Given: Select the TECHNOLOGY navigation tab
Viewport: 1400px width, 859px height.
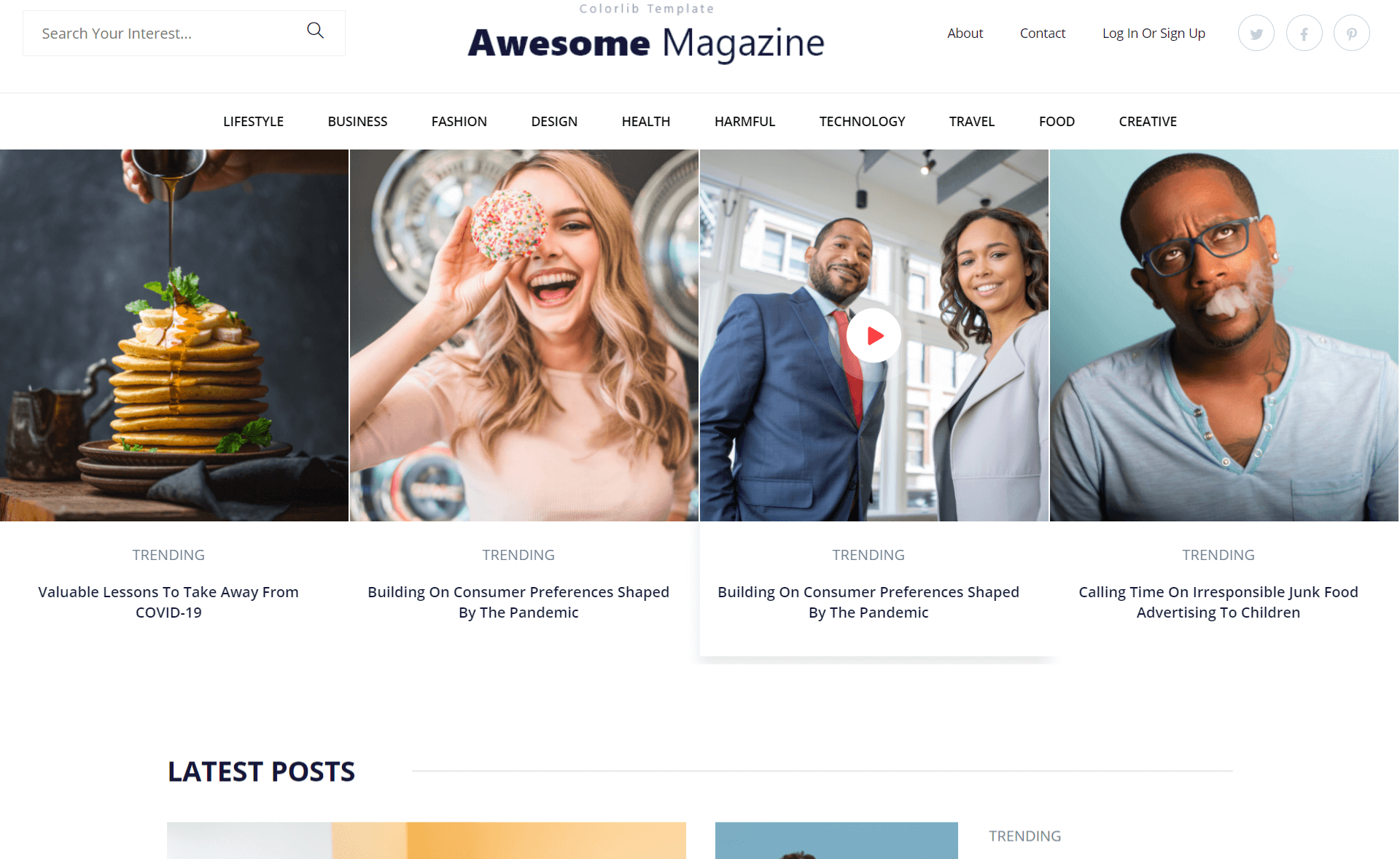Looking at the screenshot, I should (x=861, y=121).
